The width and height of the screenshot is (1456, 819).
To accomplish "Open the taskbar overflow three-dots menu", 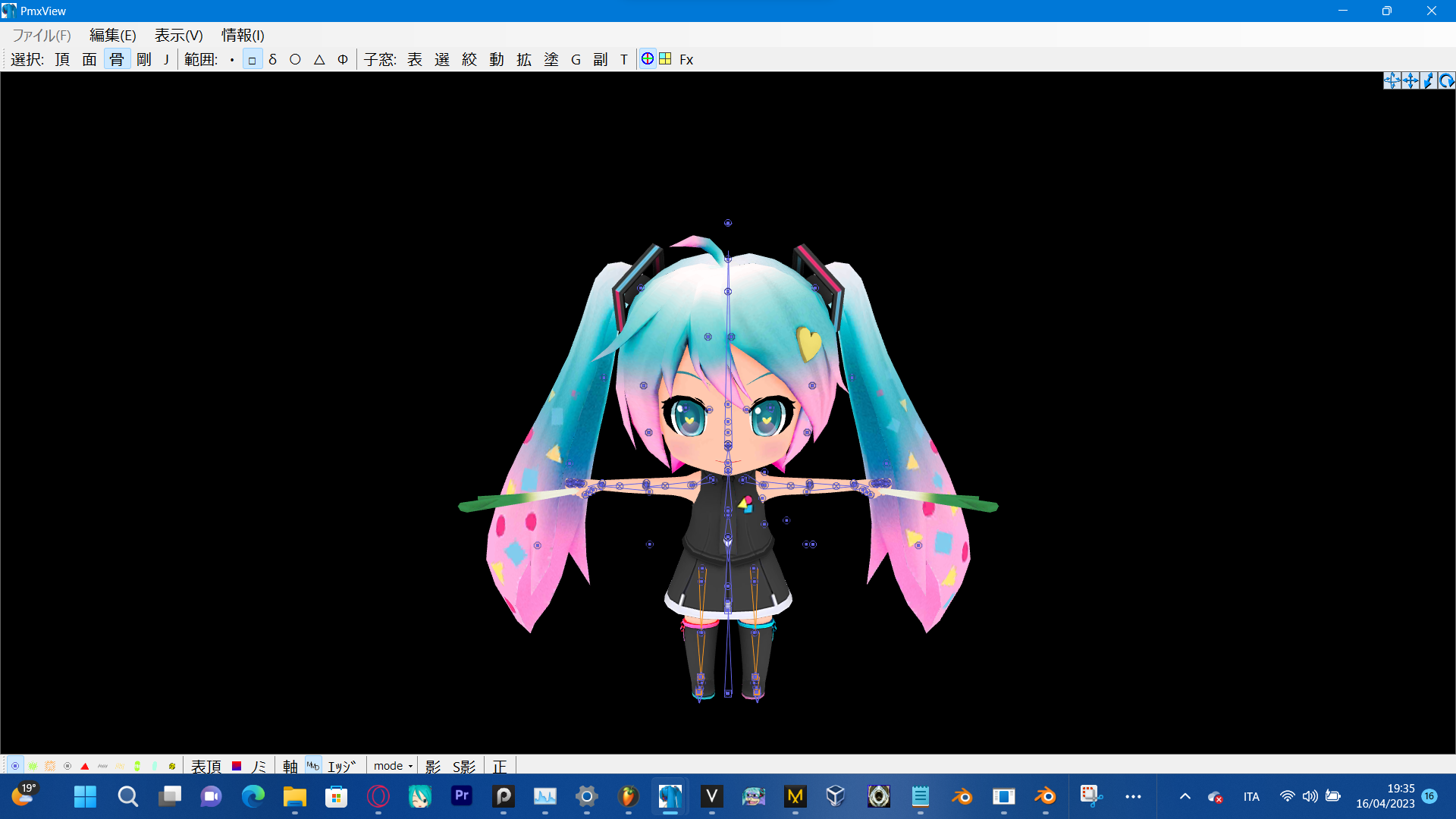I will point(1133,796).
